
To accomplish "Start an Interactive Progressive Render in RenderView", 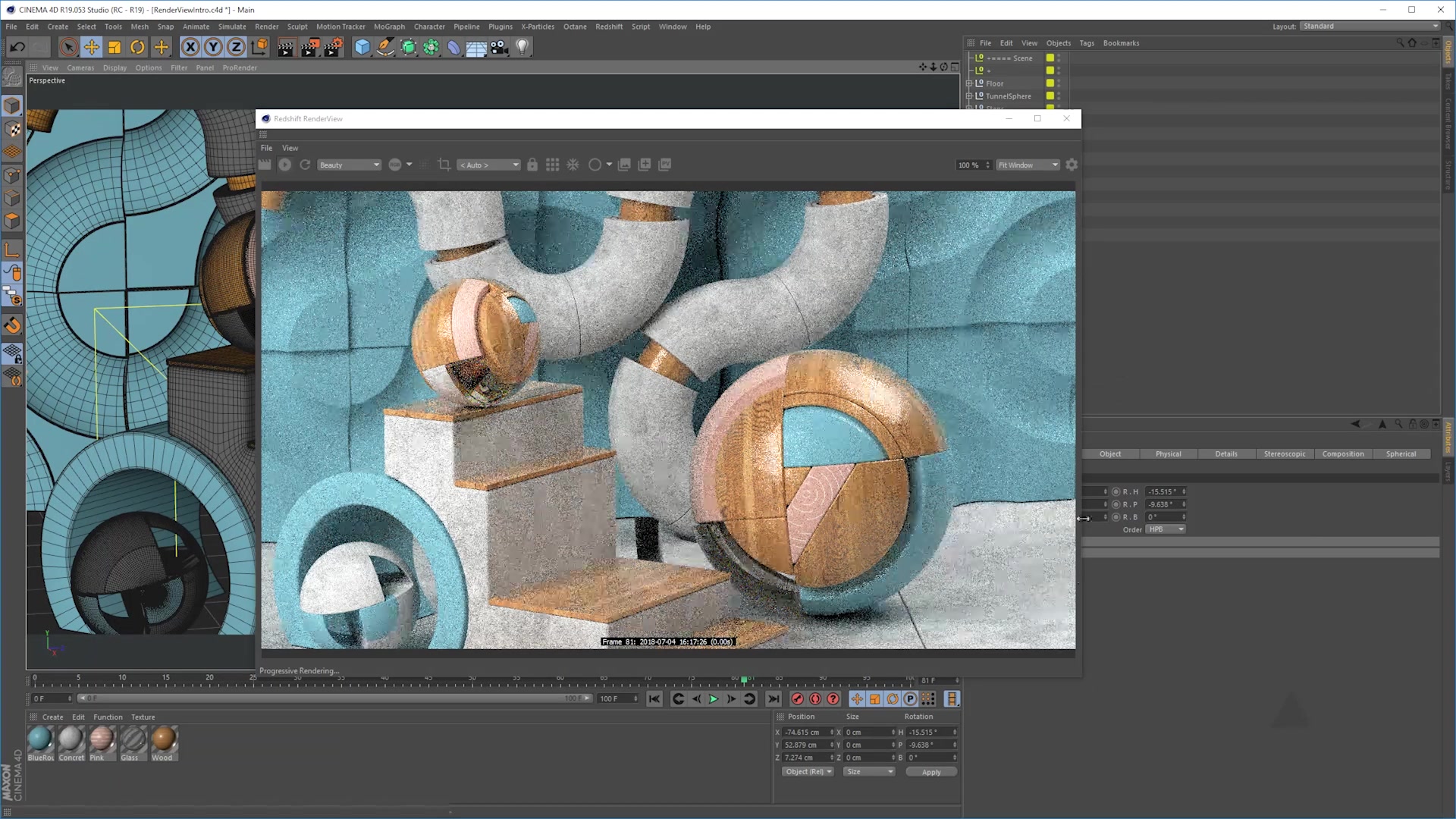I will point(285,165).
